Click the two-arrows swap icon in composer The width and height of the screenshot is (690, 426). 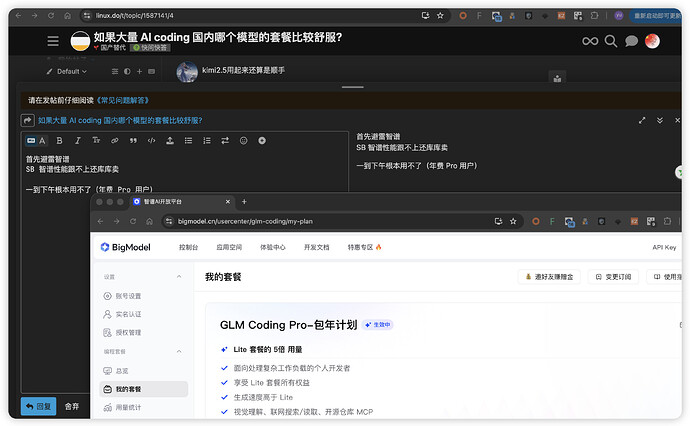(225, 141)
